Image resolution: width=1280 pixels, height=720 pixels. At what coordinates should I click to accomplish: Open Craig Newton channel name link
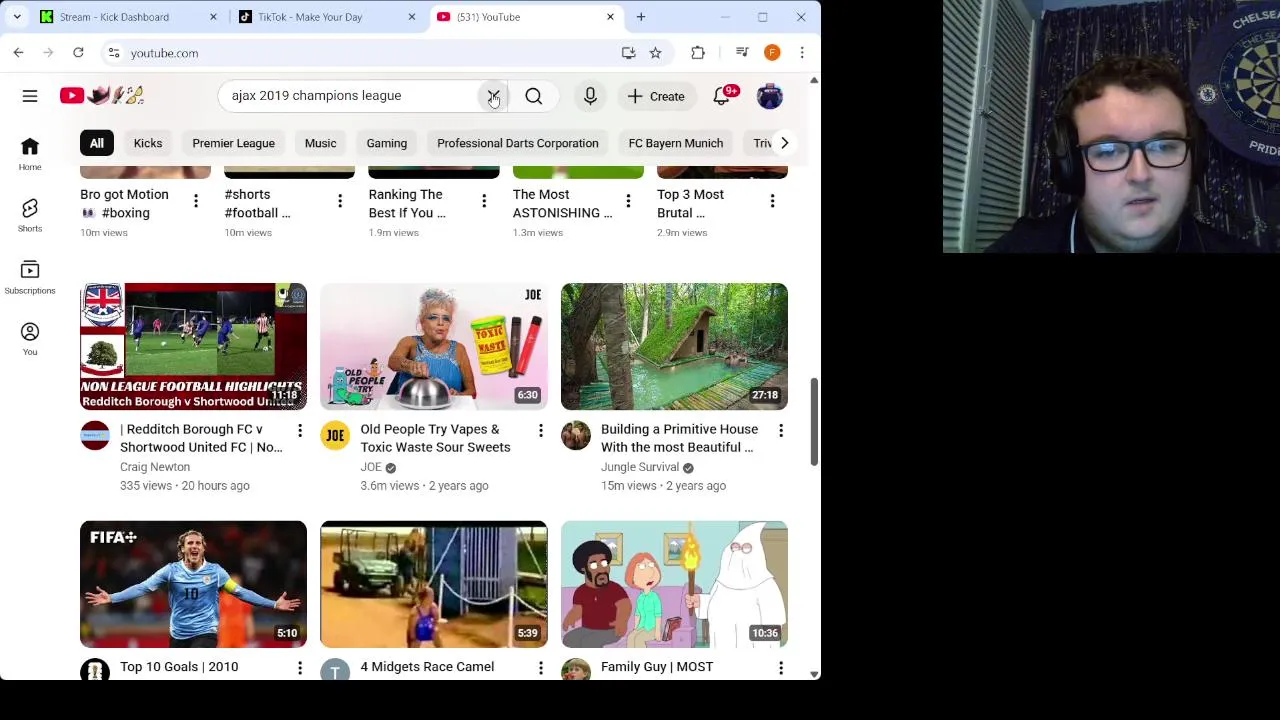(155, 467)
